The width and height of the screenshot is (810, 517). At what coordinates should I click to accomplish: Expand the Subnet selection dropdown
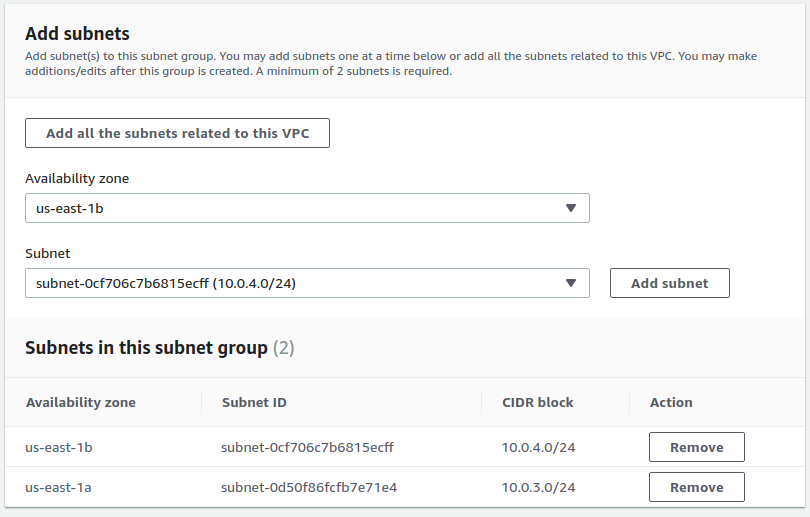click(306, 283)
